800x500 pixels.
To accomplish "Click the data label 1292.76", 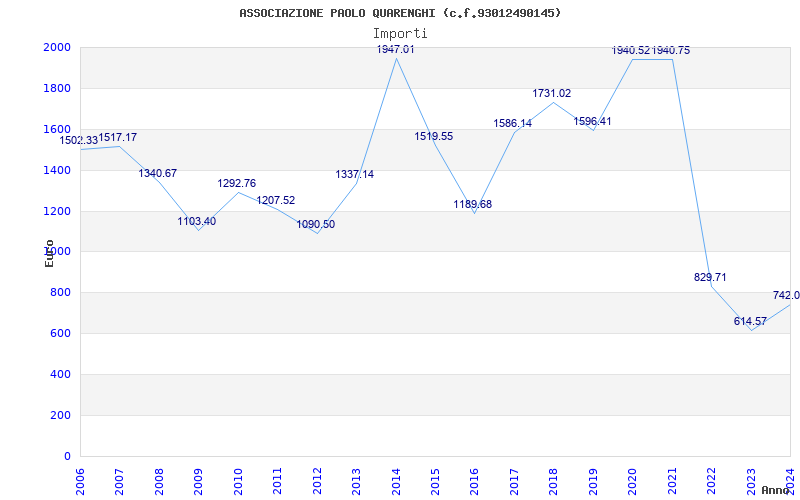I will 236,183.
